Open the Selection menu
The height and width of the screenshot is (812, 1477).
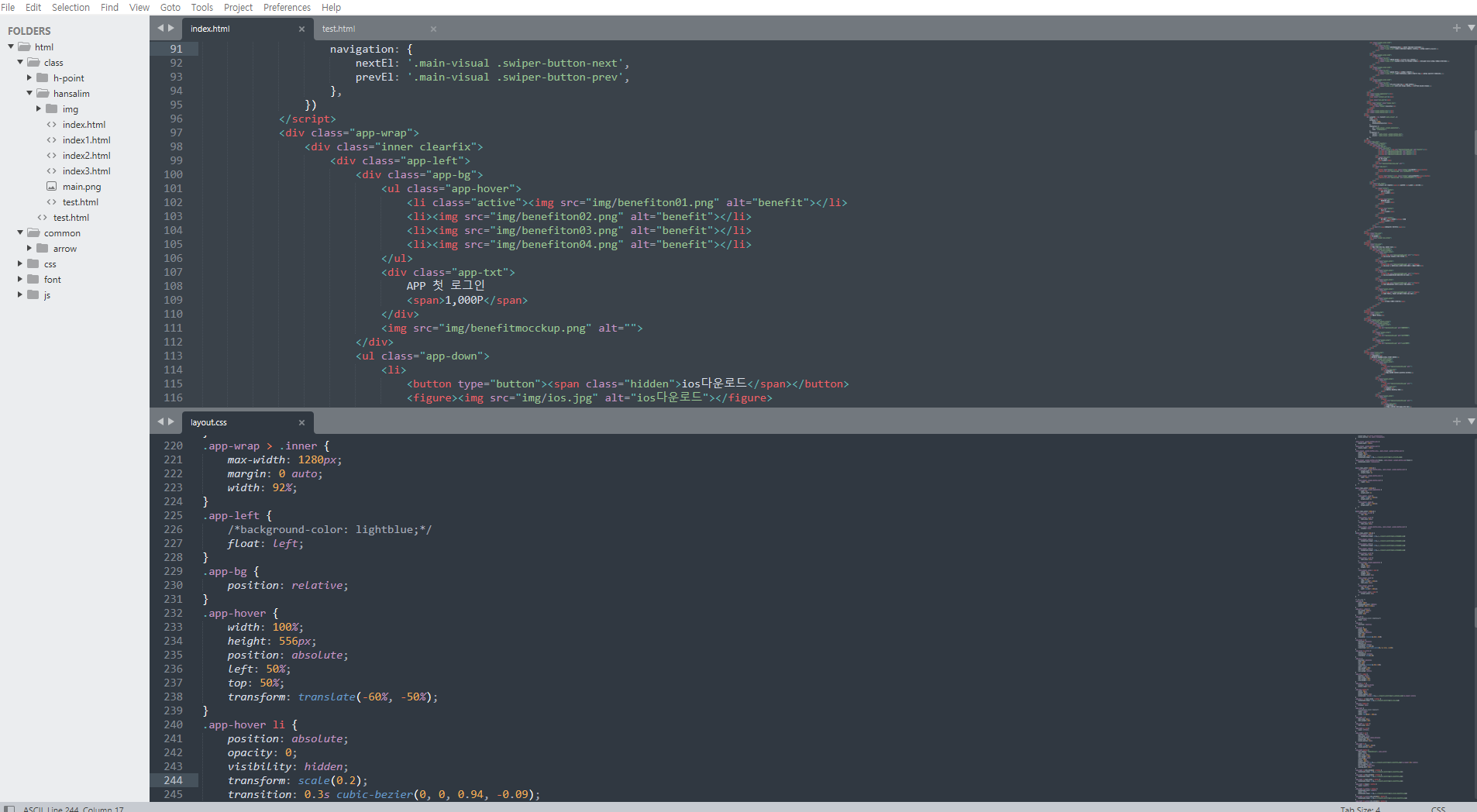tap(71, 7)
